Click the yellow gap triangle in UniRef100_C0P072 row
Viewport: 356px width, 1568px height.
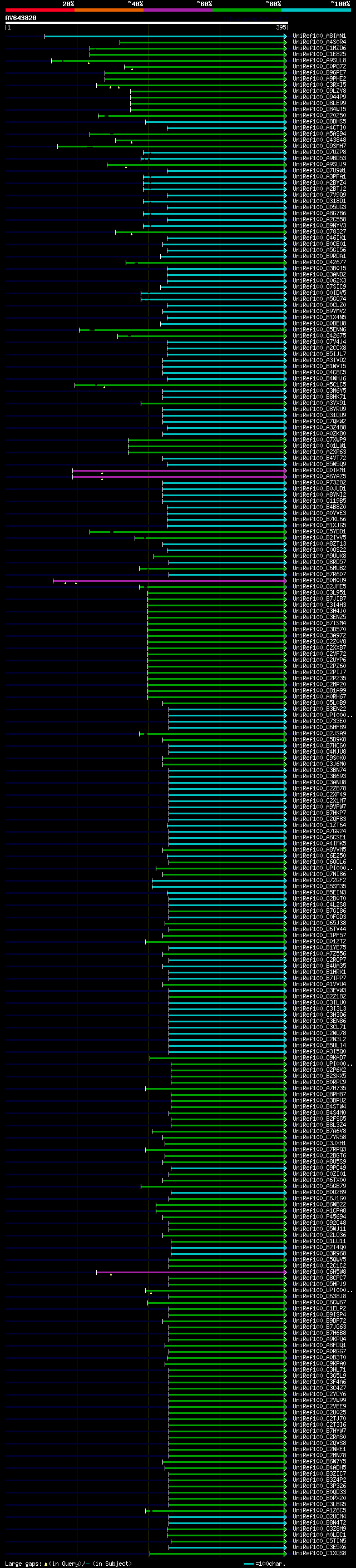click(x=131, y=69)
